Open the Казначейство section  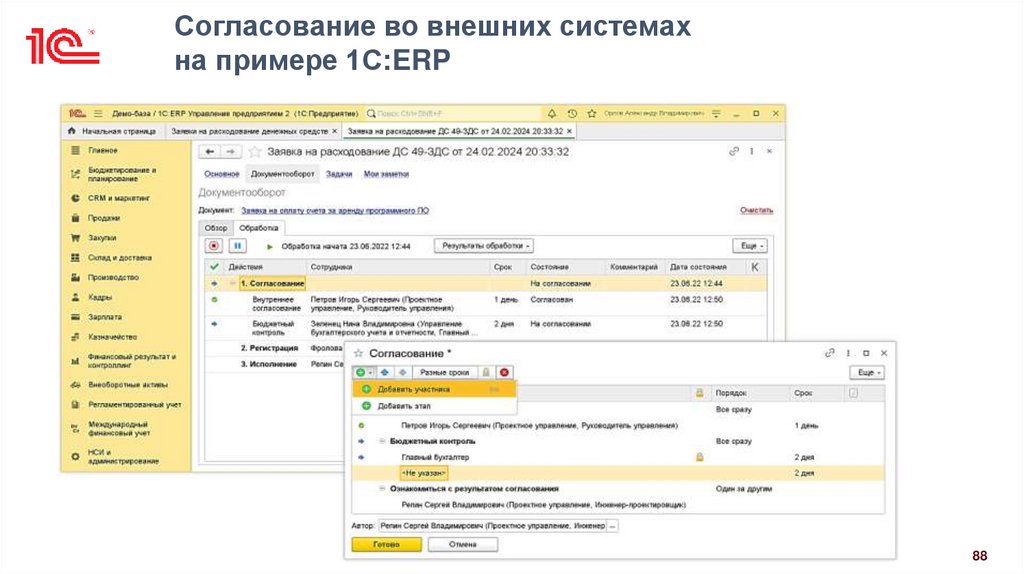[112, 337]
